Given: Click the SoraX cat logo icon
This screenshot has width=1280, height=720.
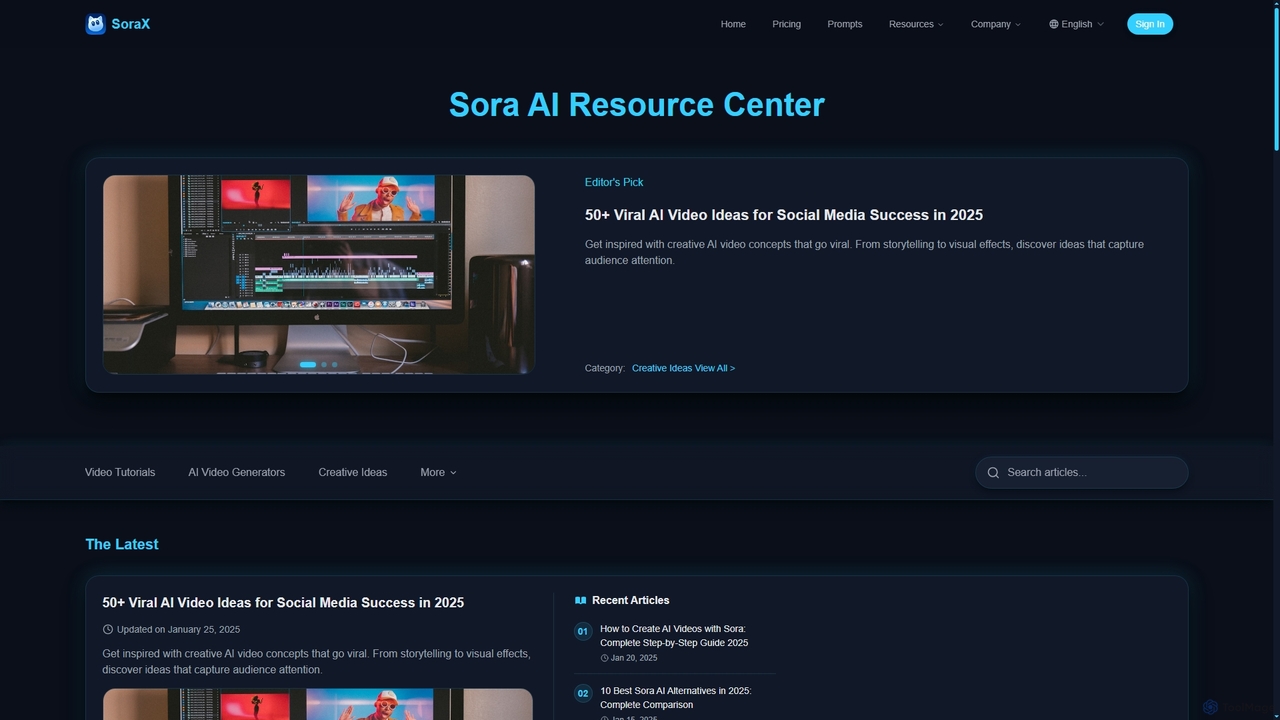Looking at the screenshot, I should (96, 24).
